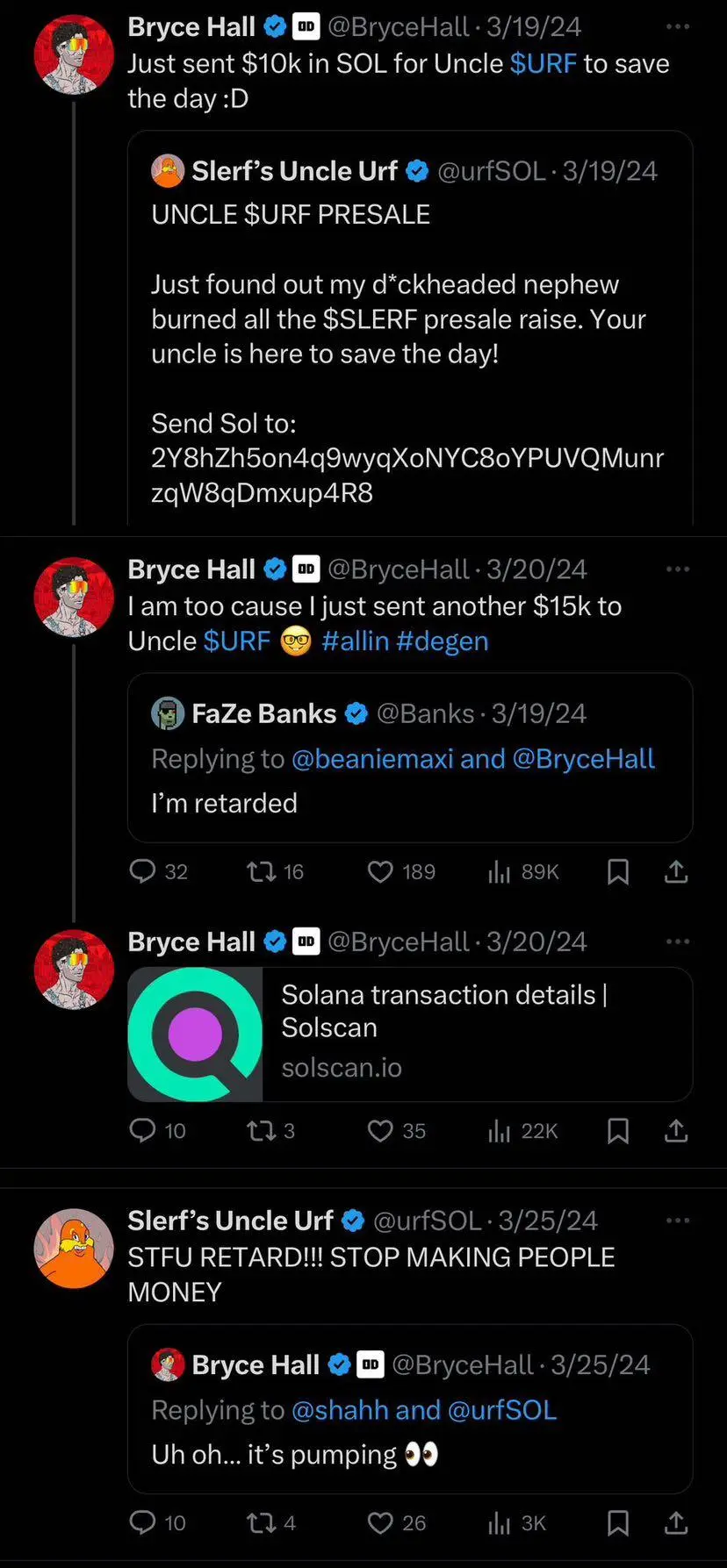Open more options on 3/20/24 $15k tweet
Screen dimensions: 727x1568
click(678, 569)
